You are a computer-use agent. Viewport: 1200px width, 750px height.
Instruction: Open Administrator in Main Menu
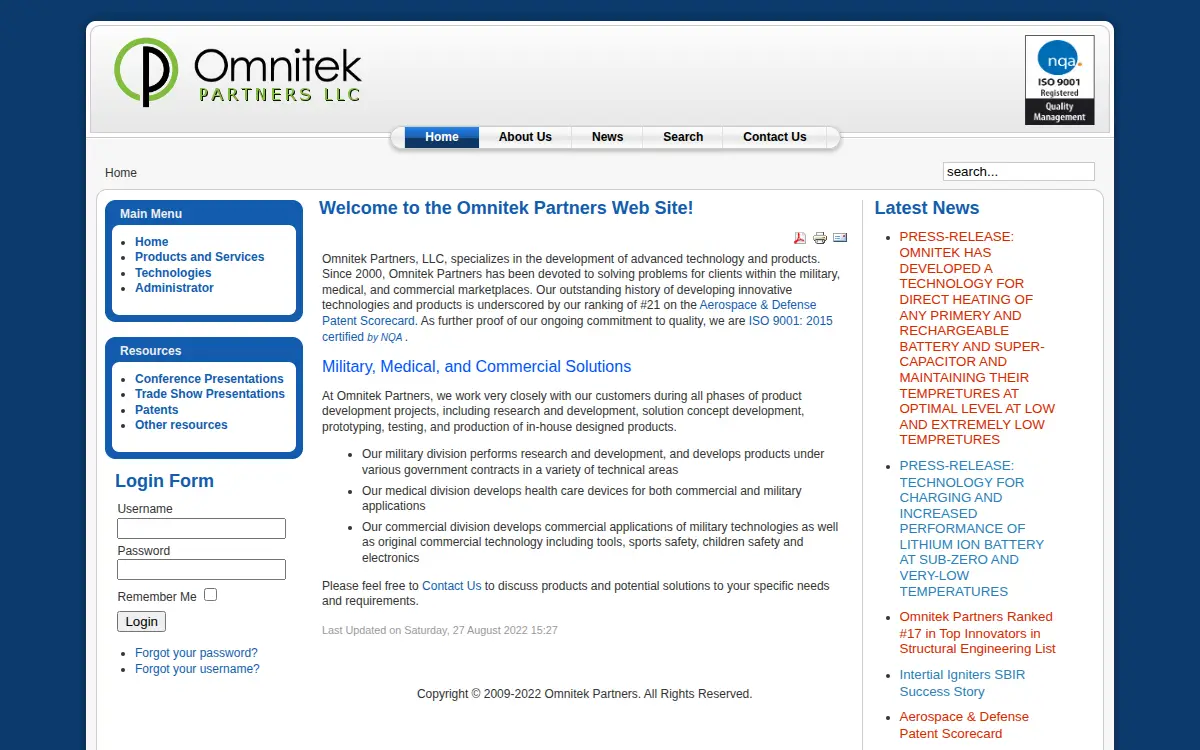pos(175,288)
